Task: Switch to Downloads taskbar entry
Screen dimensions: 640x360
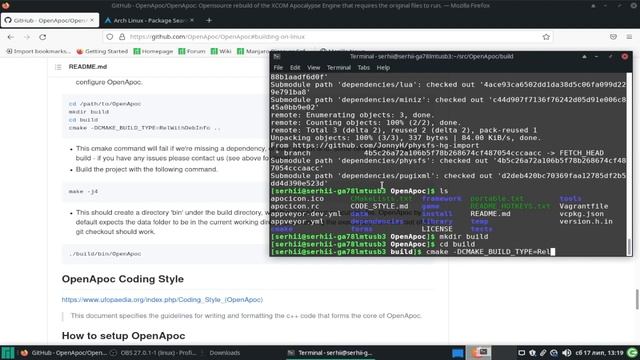Action: click(224, 353)
